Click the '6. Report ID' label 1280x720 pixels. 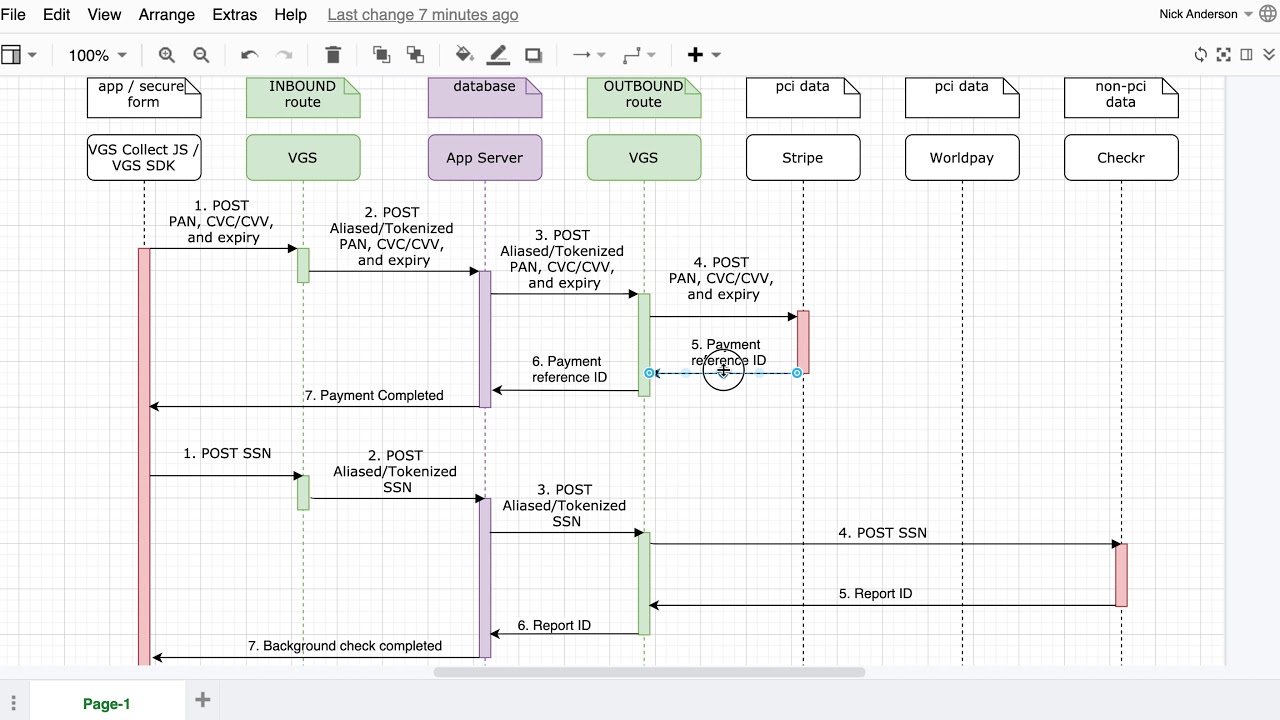(x=554, y=626)
